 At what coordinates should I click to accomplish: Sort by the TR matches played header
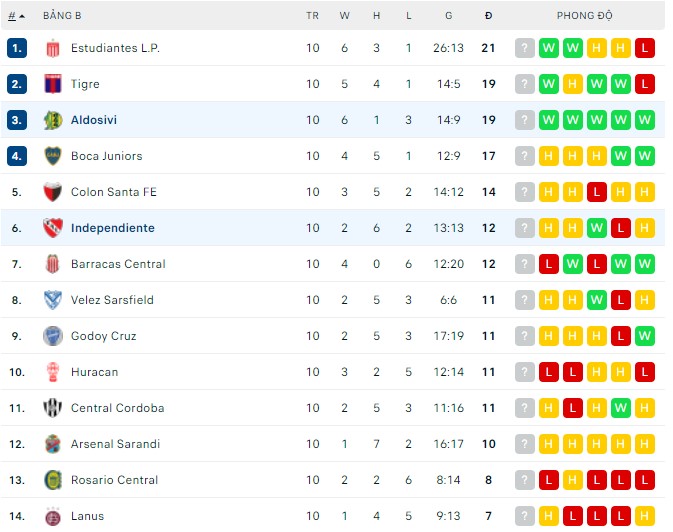pos(312,16)
